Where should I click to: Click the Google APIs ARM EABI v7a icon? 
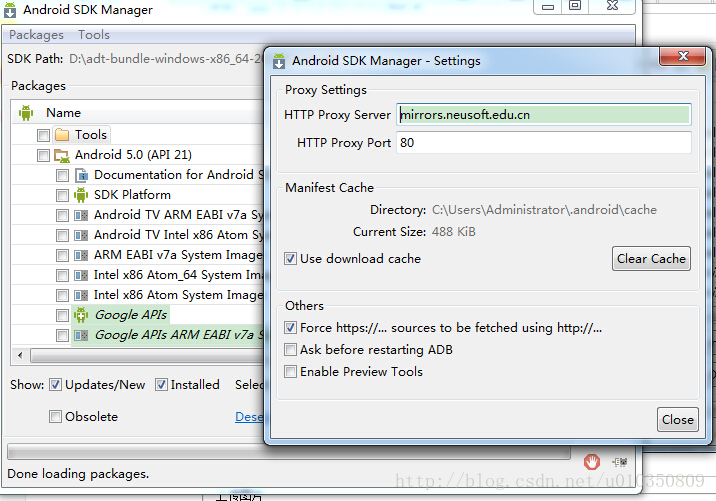[x=81, y=336]
